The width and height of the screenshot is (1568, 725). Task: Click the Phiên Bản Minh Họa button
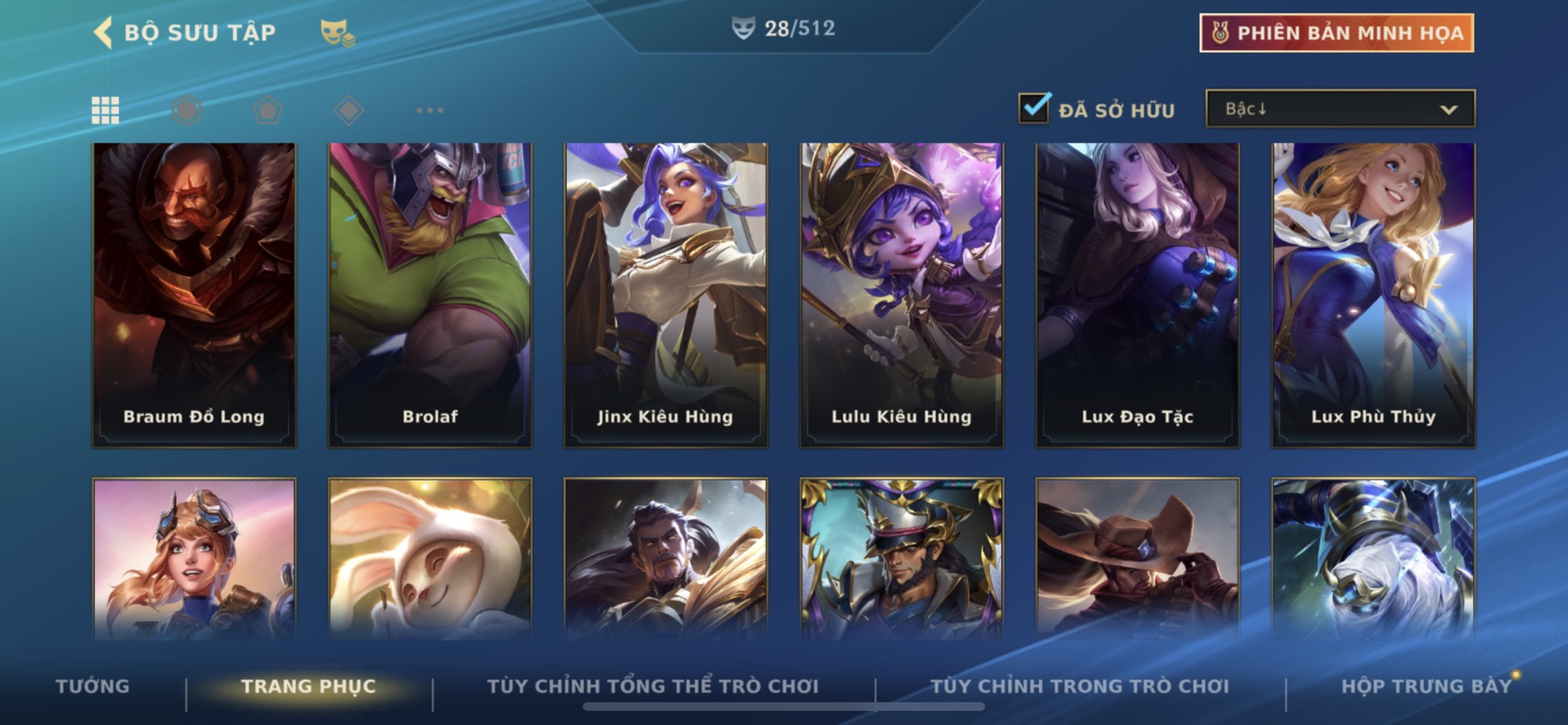coord(1337,33)
